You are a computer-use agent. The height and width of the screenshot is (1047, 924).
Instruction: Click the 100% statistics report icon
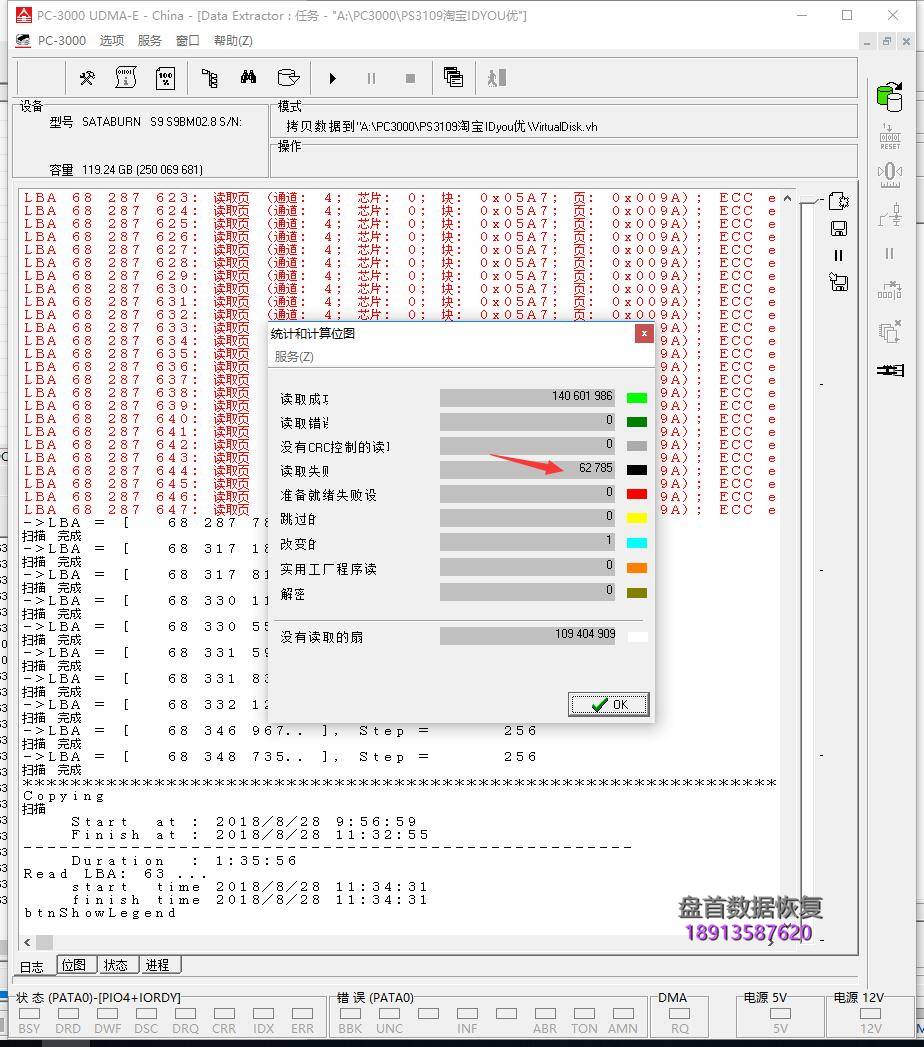tap(165, 78)
